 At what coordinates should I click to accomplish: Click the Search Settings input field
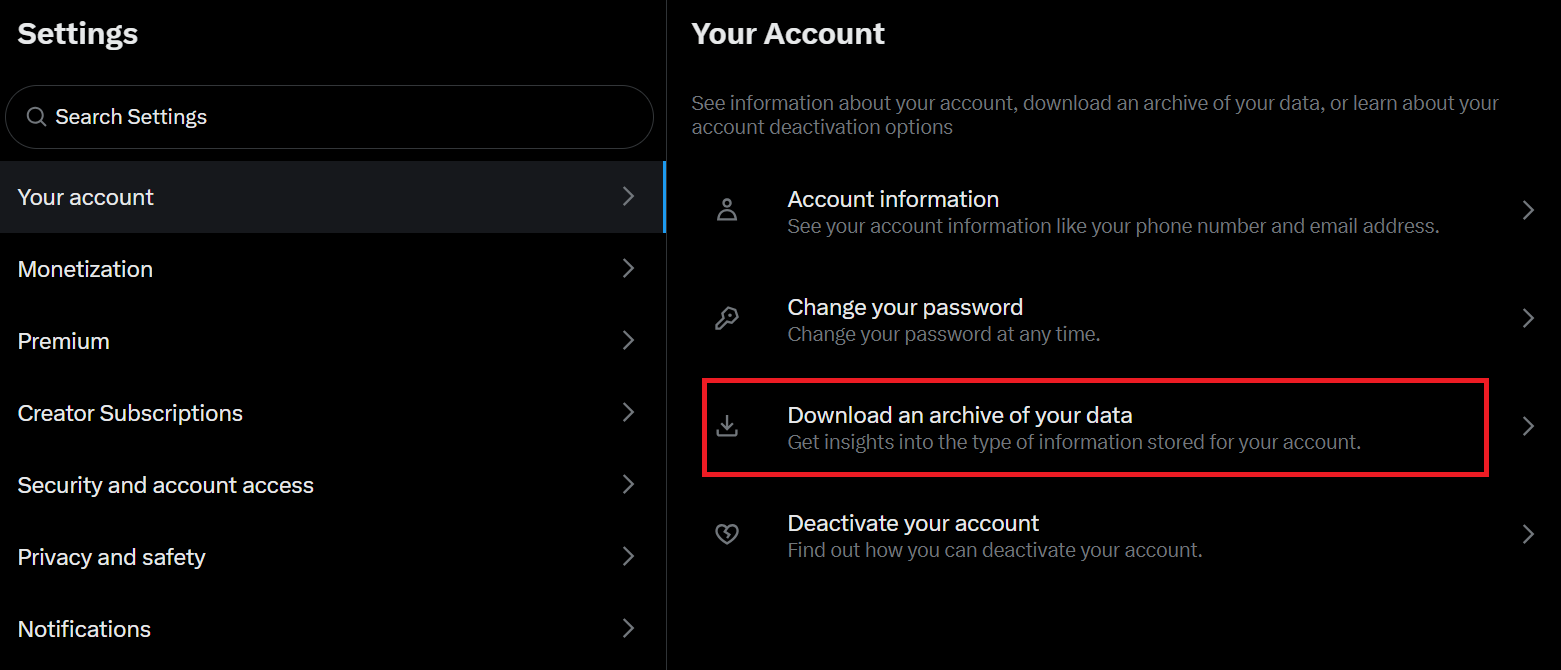[330, 116]
